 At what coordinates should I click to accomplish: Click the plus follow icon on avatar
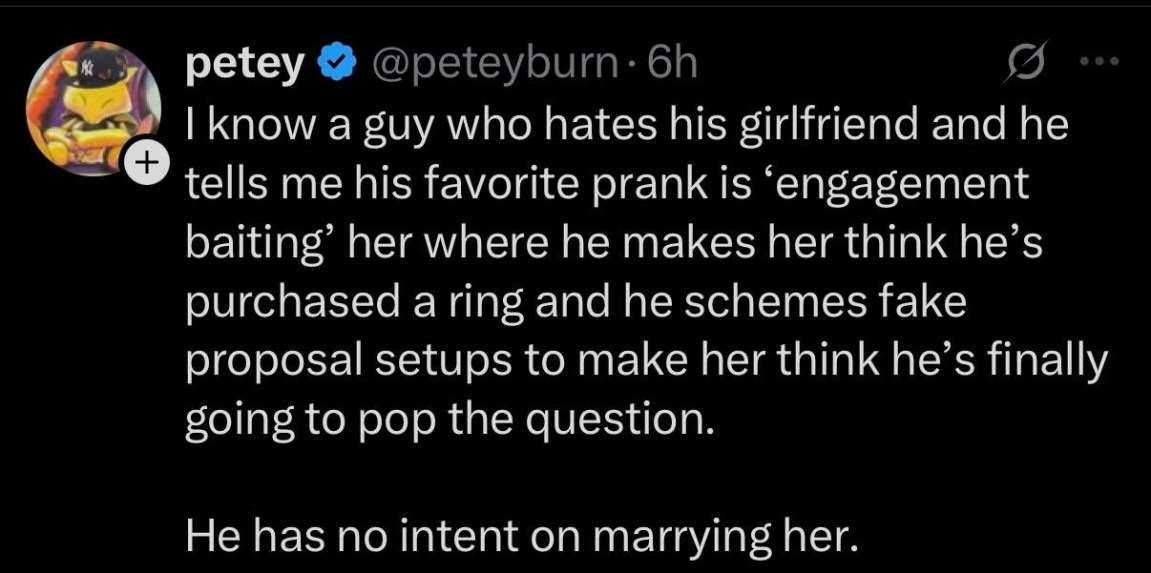(x=148, y=163)
